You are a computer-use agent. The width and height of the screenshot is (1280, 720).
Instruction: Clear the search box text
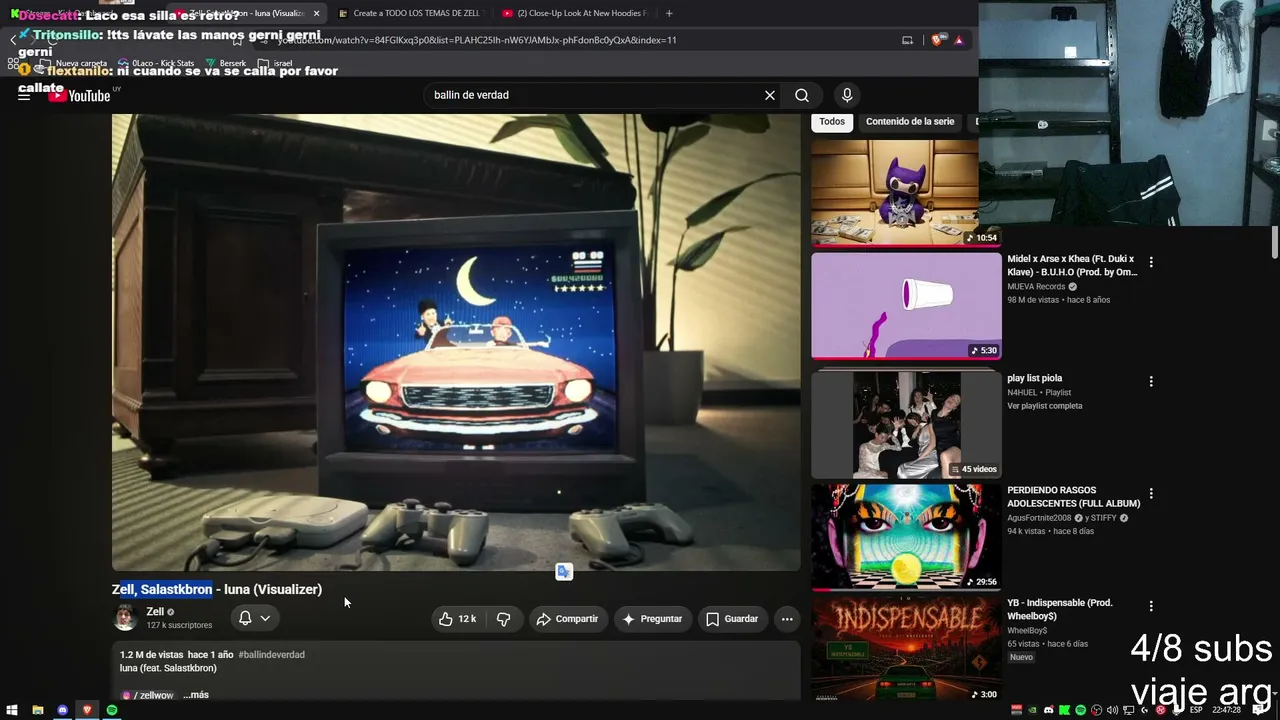(x=770, y=95)
